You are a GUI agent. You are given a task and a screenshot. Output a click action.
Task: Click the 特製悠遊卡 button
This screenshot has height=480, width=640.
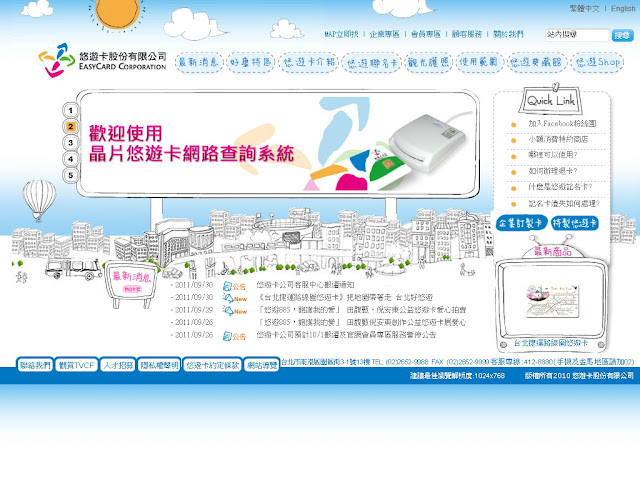pyautogui.click(x=575, y=223)
